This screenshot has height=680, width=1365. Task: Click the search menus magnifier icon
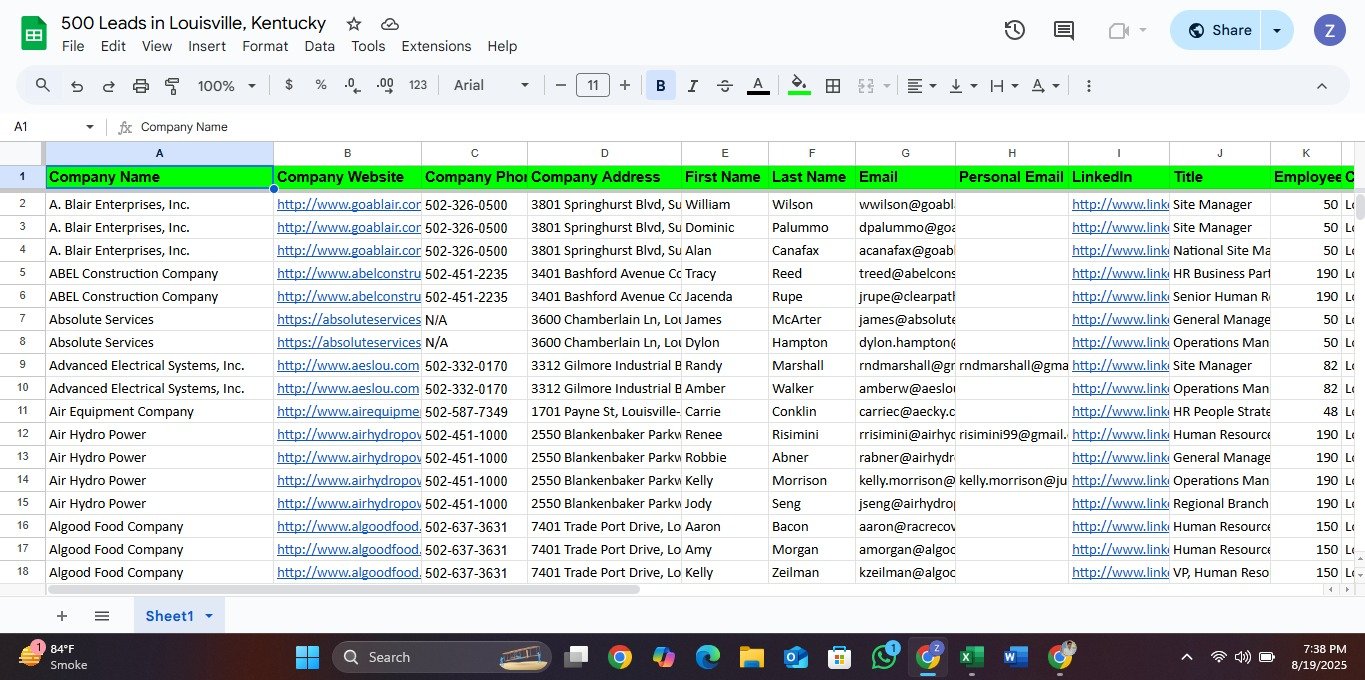[x=43, y=86]
